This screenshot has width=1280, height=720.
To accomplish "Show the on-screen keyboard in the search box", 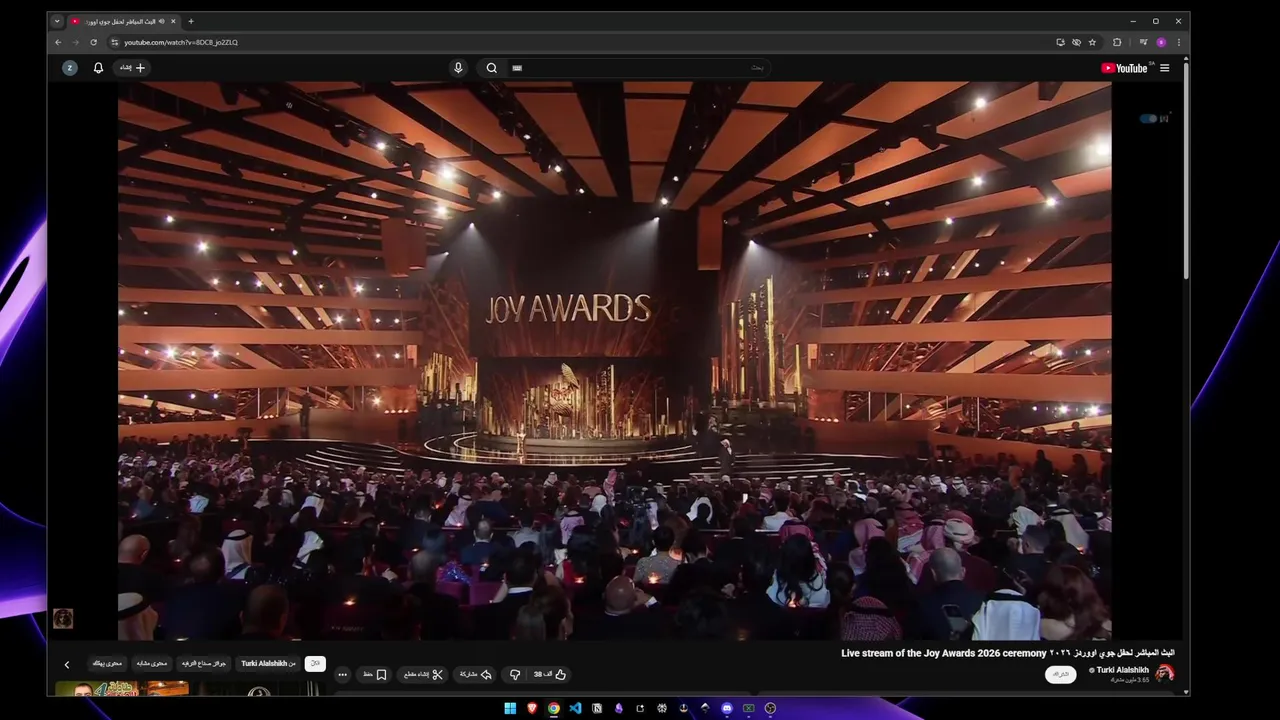I will 517,68.
